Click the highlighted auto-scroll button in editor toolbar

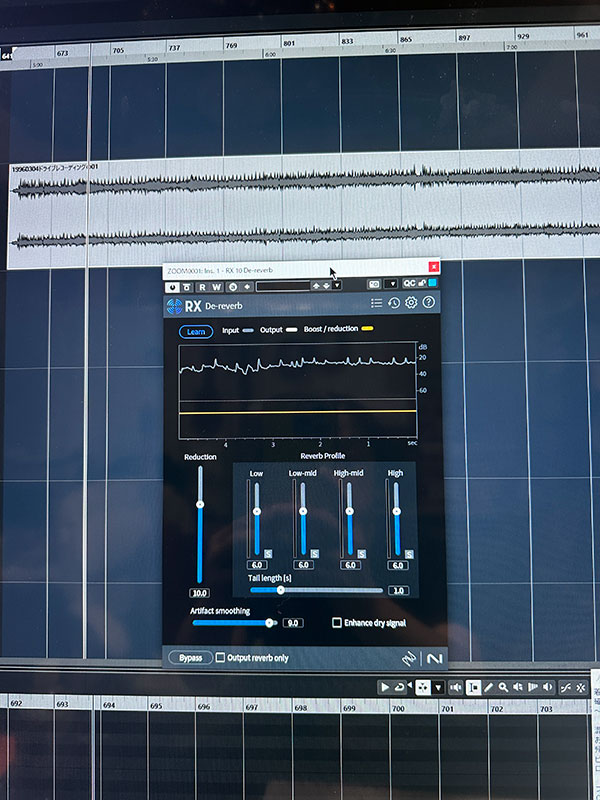[423, 688]
